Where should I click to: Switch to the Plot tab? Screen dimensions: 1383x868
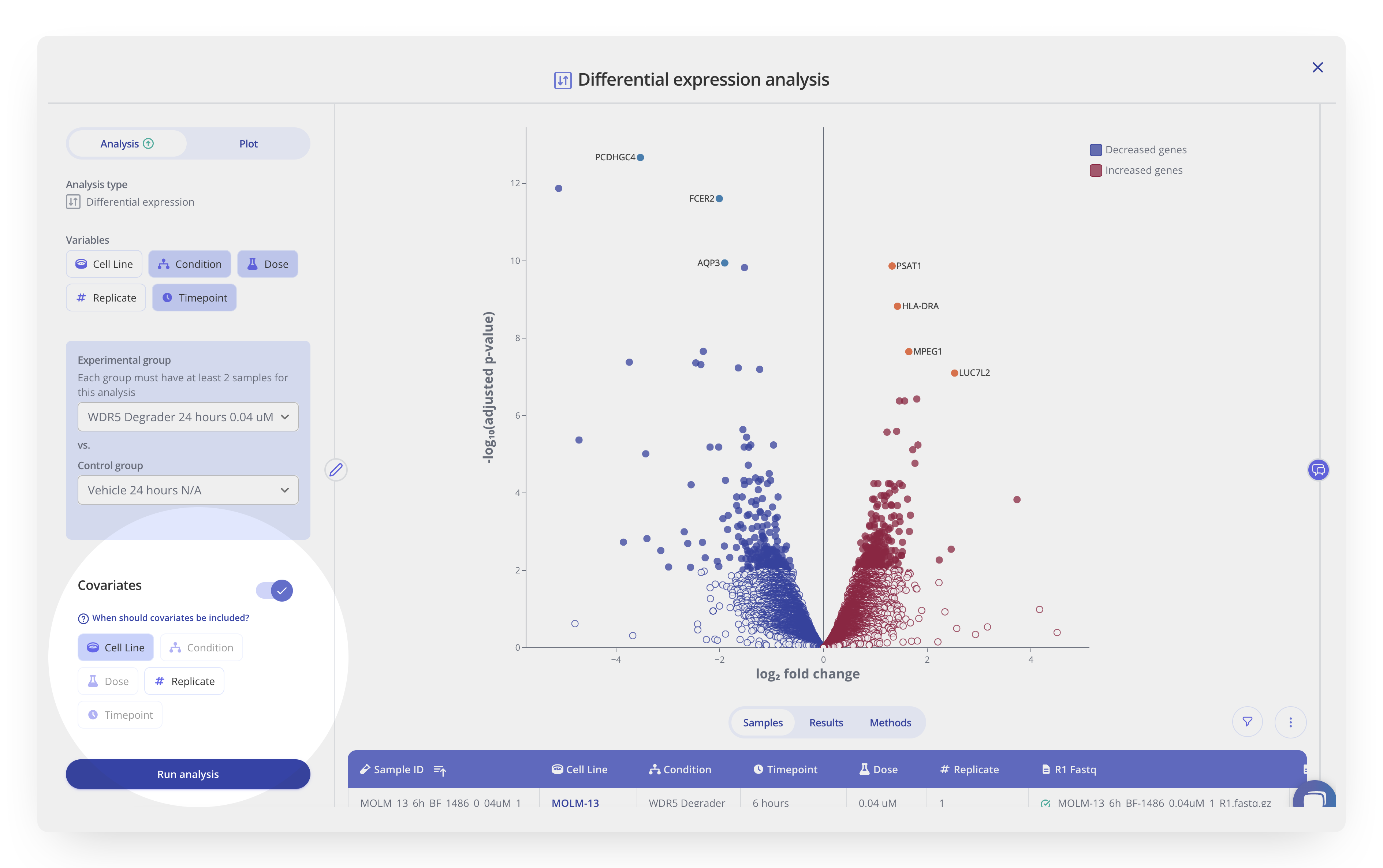click(x=248, y=143)
